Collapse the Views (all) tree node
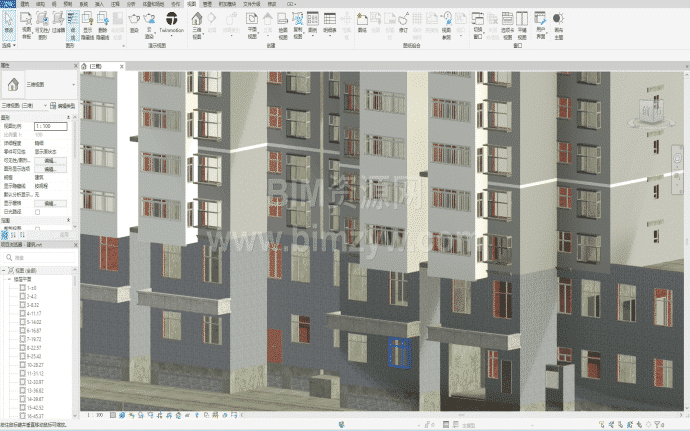The image size is (690, 431). 4,270
